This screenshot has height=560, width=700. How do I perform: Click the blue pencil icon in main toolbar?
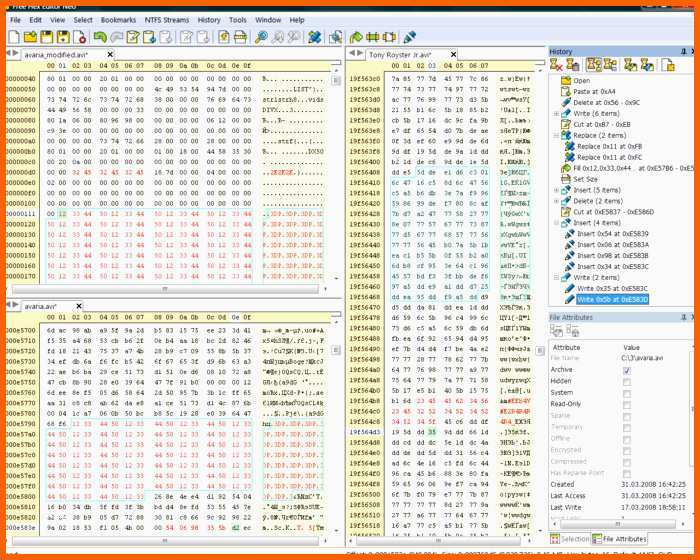coord(409,37)
